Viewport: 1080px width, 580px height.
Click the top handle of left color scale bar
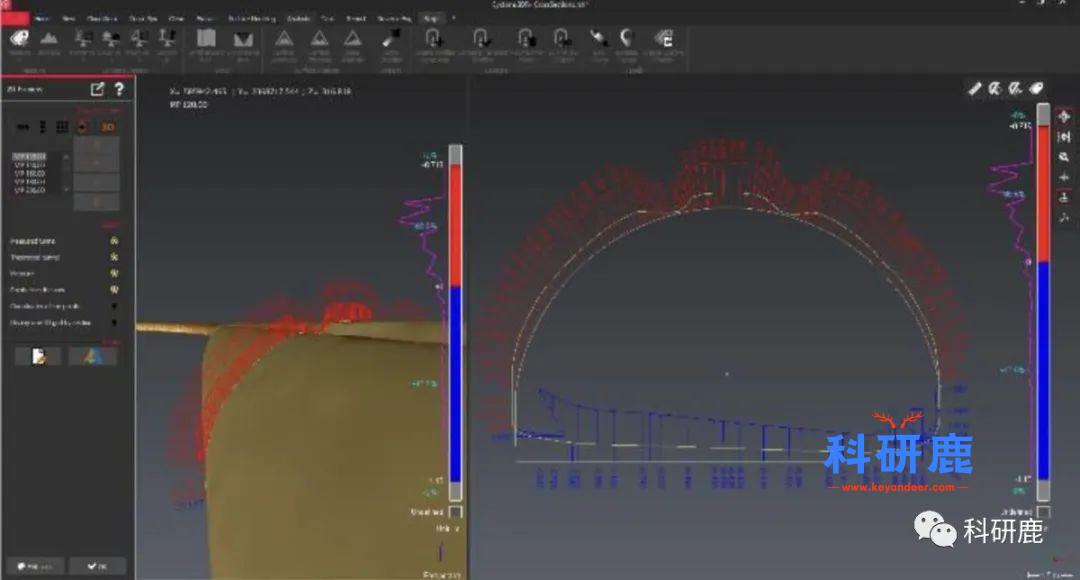[x=455, y=154]
